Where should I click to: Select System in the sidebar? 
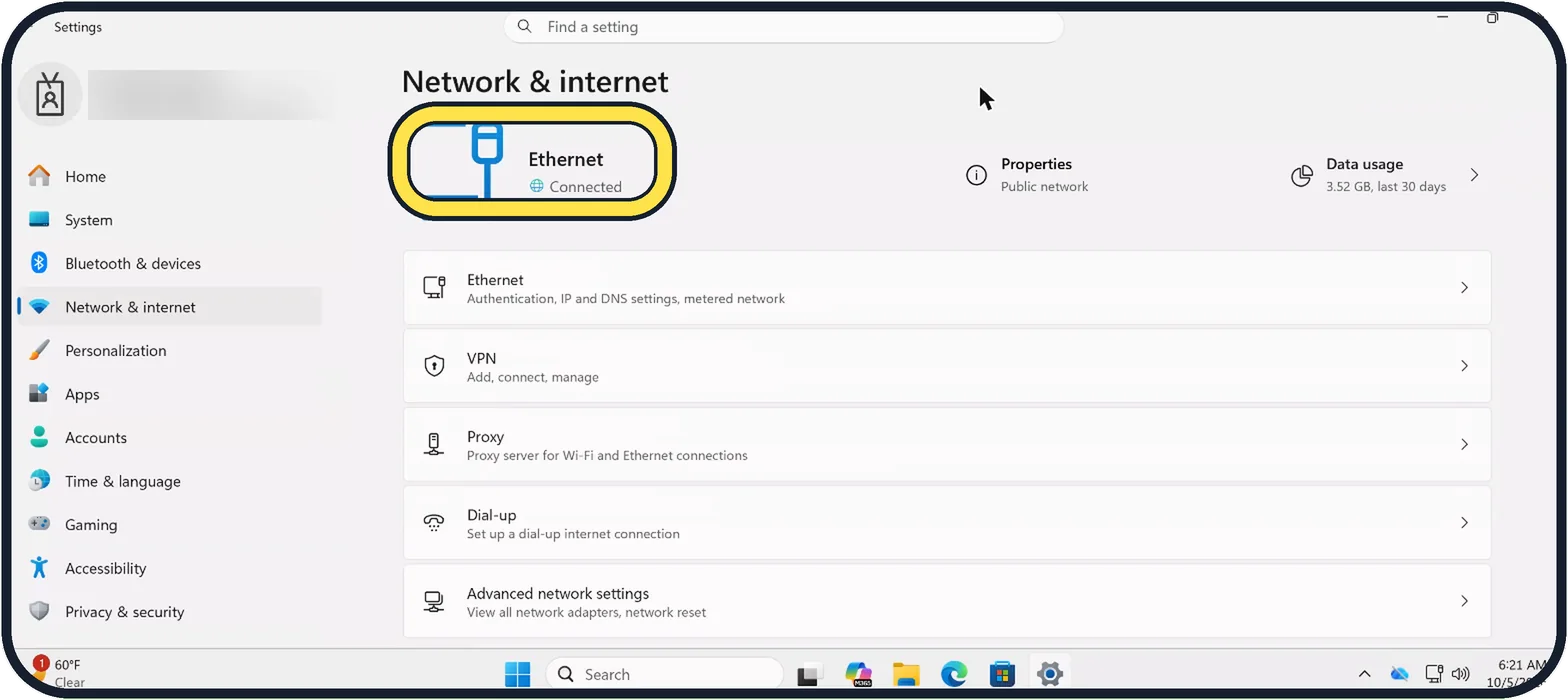point(170,220)
